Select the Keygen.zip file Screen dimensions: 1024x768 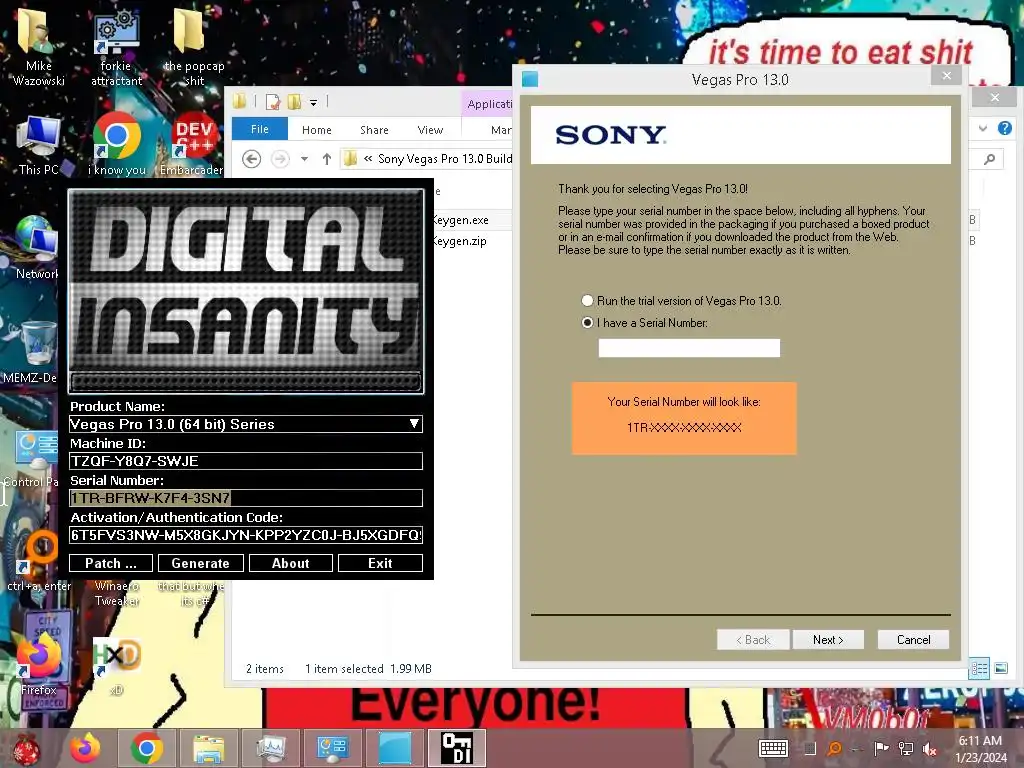(x=460, y=241)
